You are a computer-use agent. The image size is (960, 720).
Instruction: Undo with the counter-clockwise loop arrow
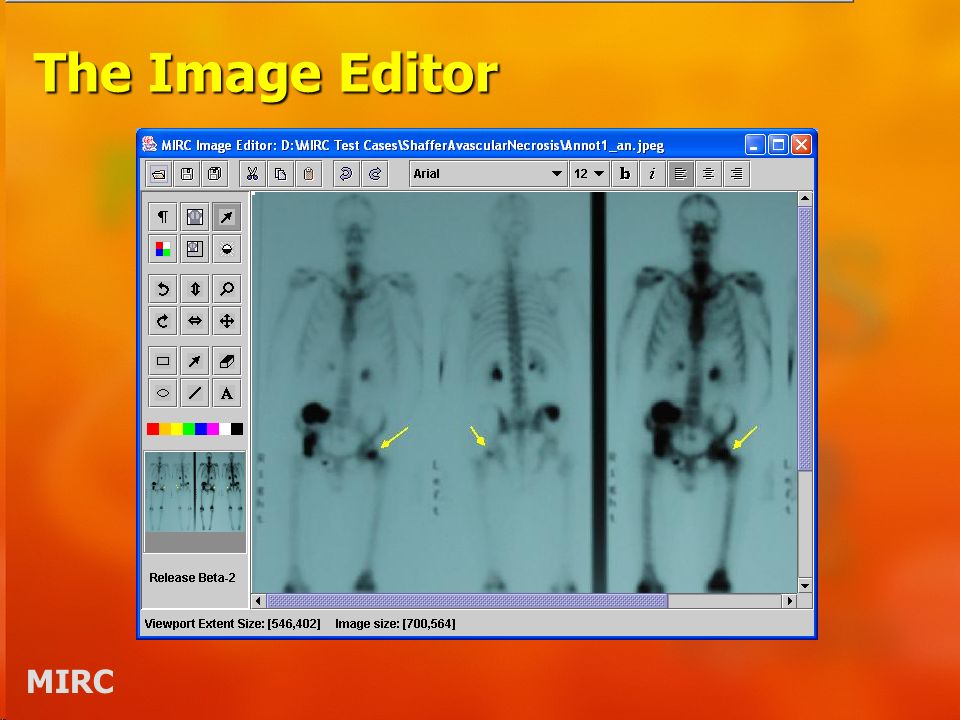[346, 174]
